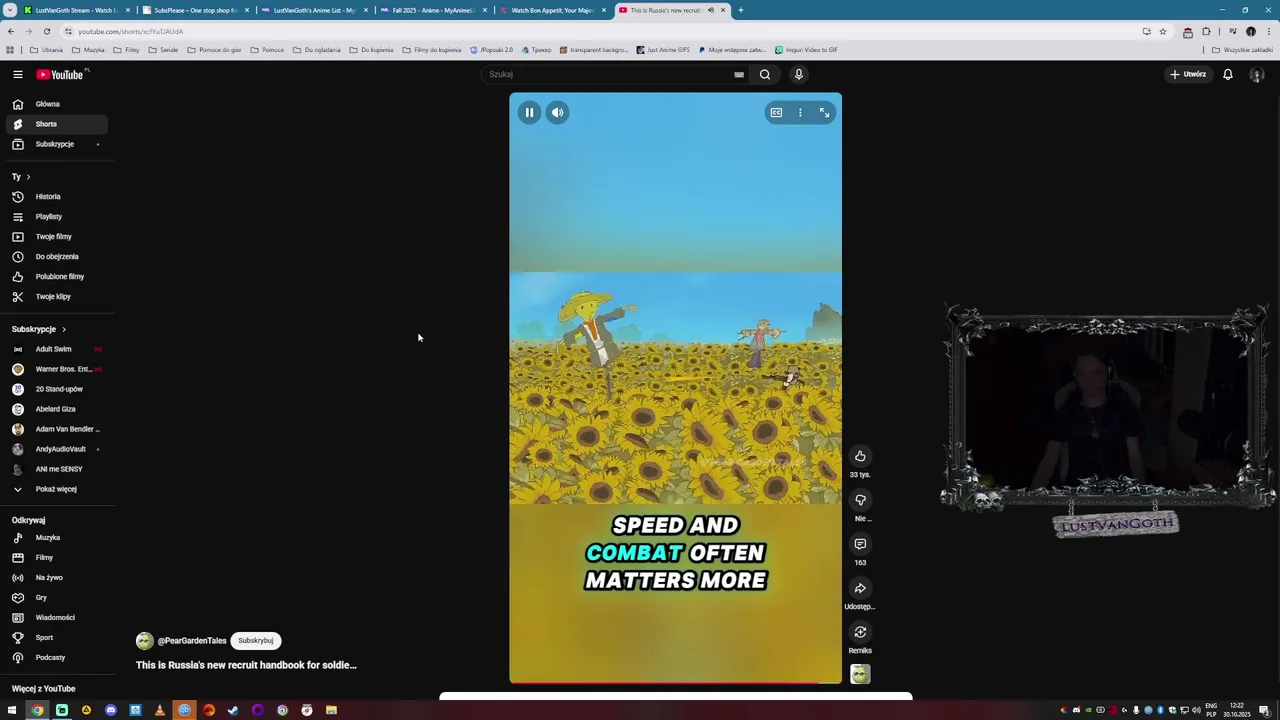
Task: Like the Short with 33 tys. likes
Action: pyautogui.click(x=860, y=456)
